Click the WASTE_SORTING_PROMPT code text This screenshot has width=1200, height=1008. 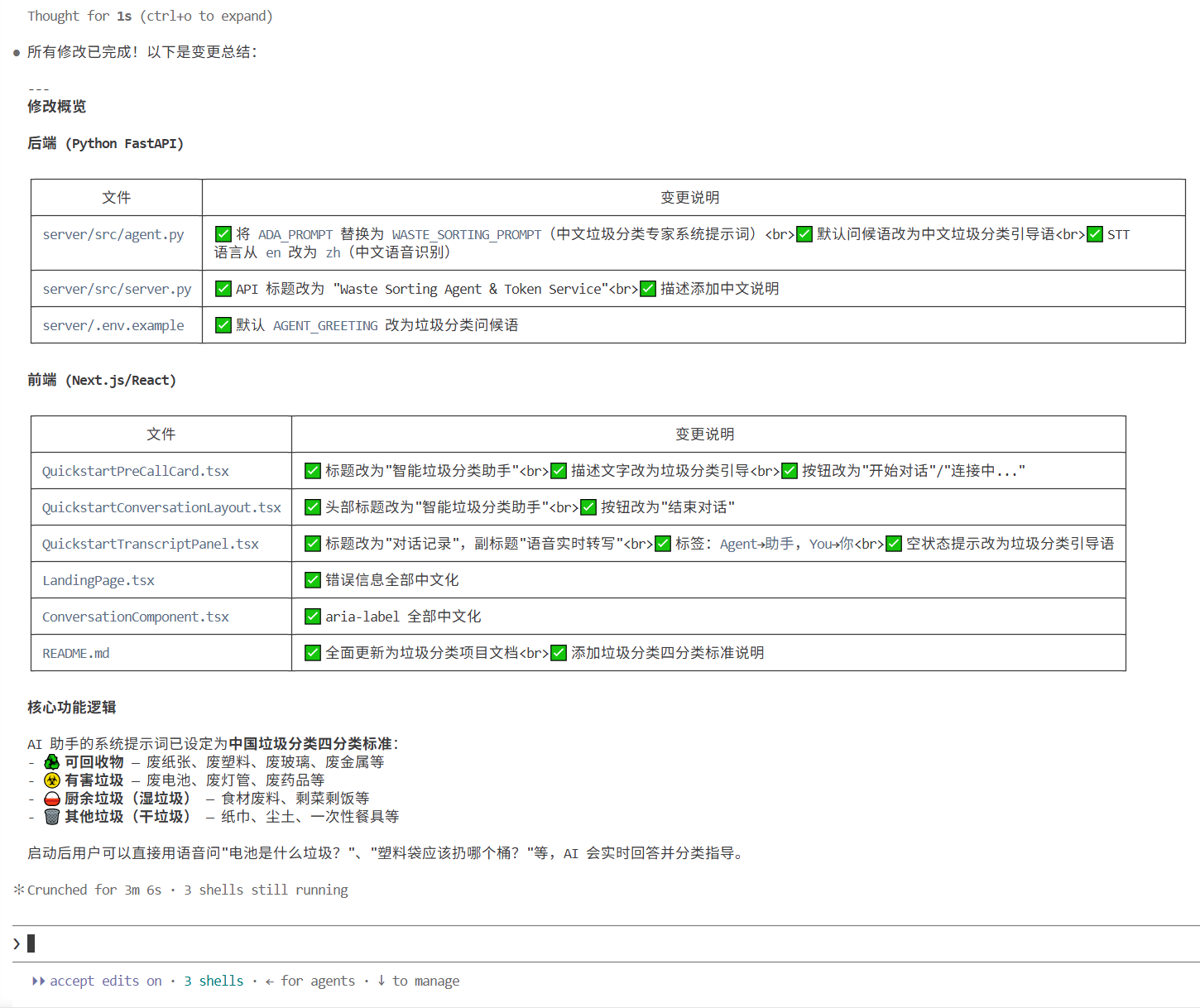(467, 234)
